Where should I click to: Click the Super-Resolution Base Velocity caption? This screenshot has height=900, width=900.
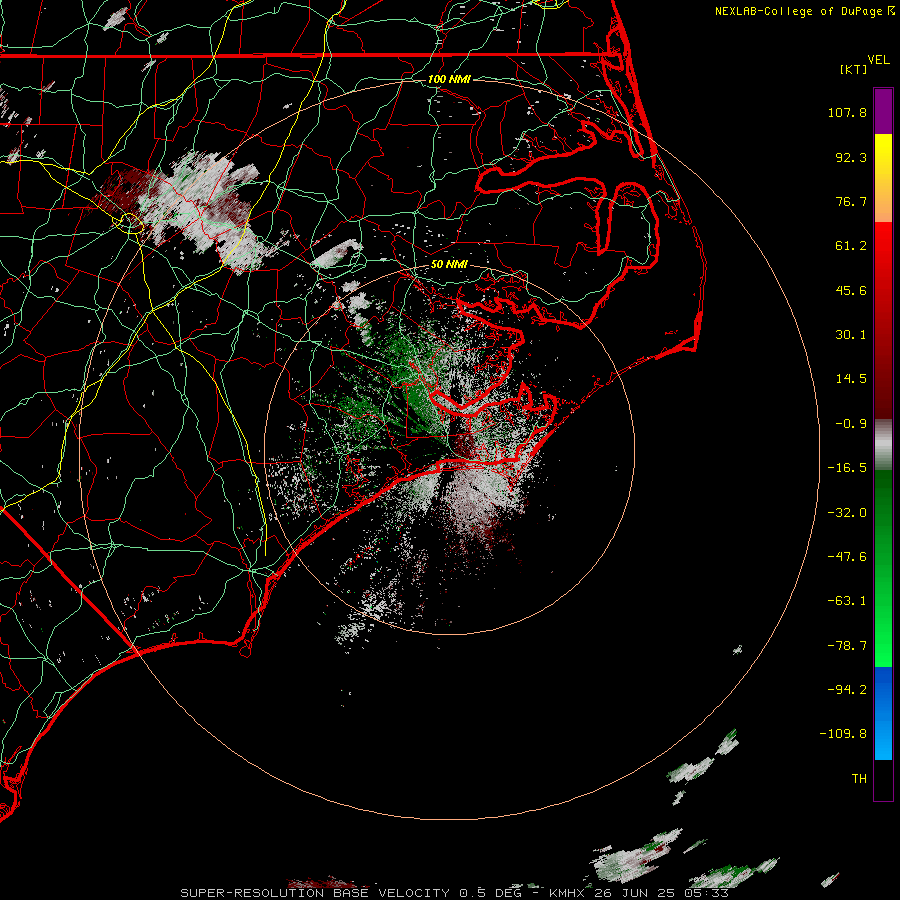point(454,893)
